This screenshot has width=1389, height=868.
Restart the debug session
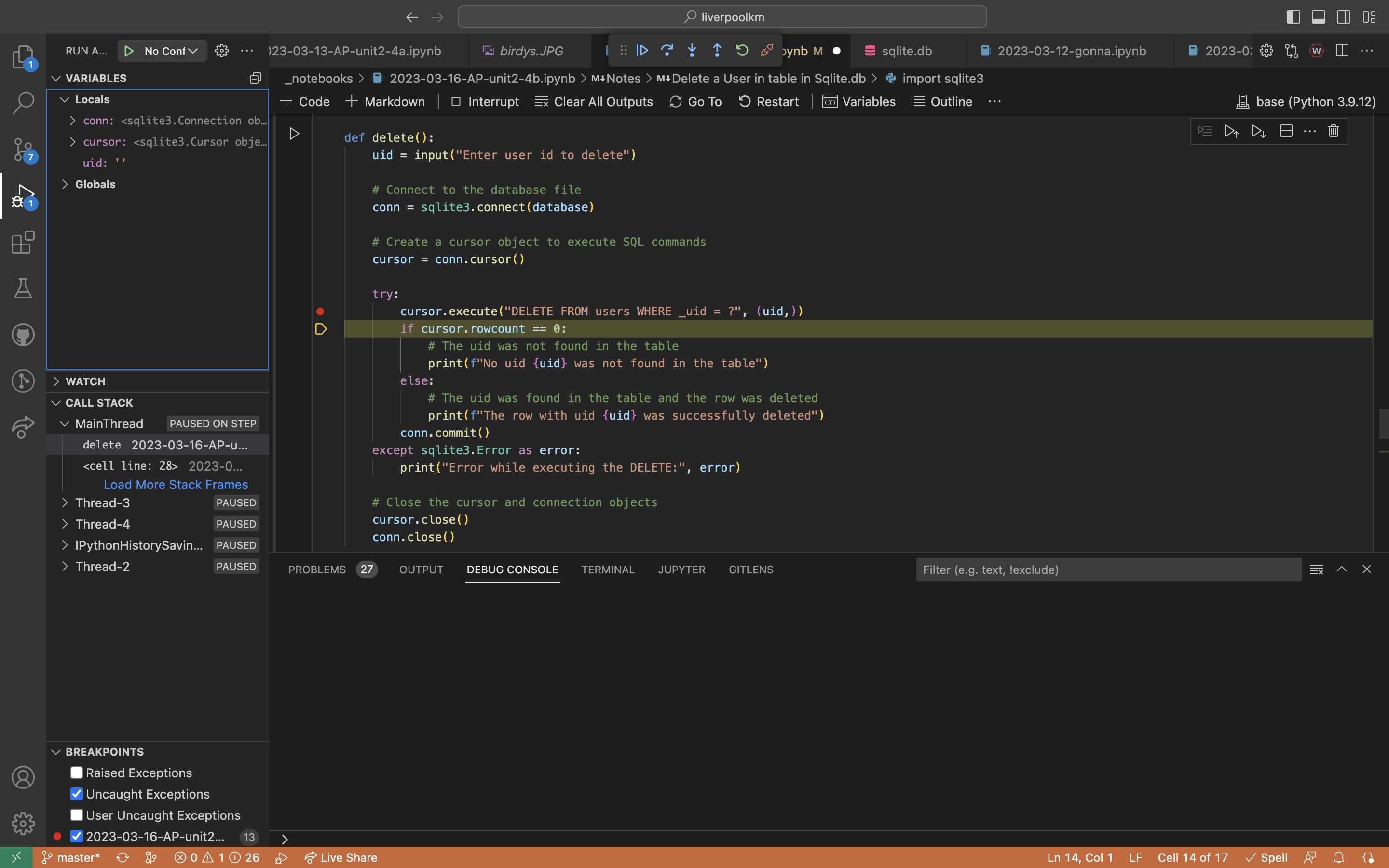click(x=741, y=51)
